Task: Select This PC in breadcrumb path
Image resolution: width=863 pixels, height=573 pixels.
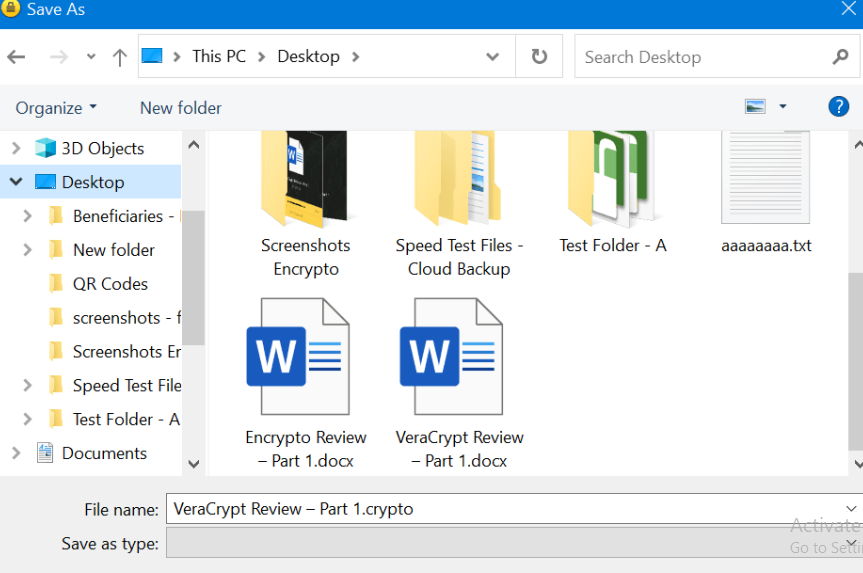Action: [x=219, y=56]
